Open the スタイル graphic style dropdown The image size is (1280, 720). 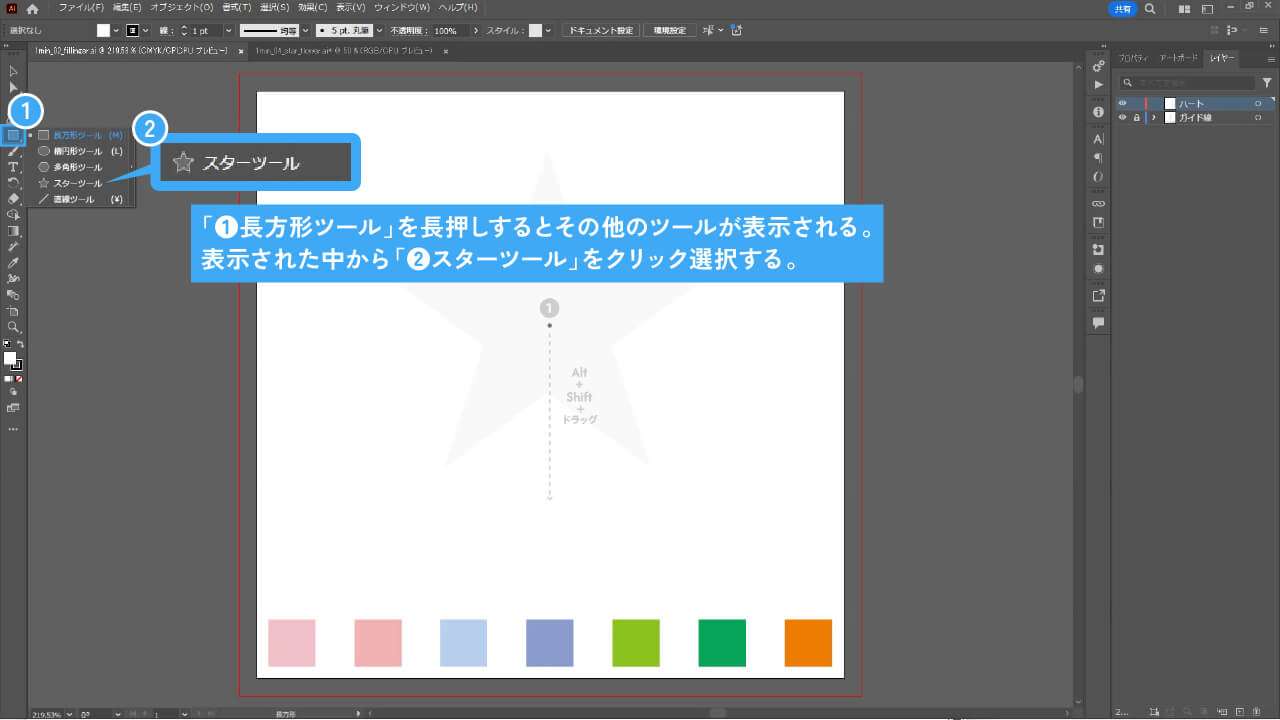pos(547,31)
